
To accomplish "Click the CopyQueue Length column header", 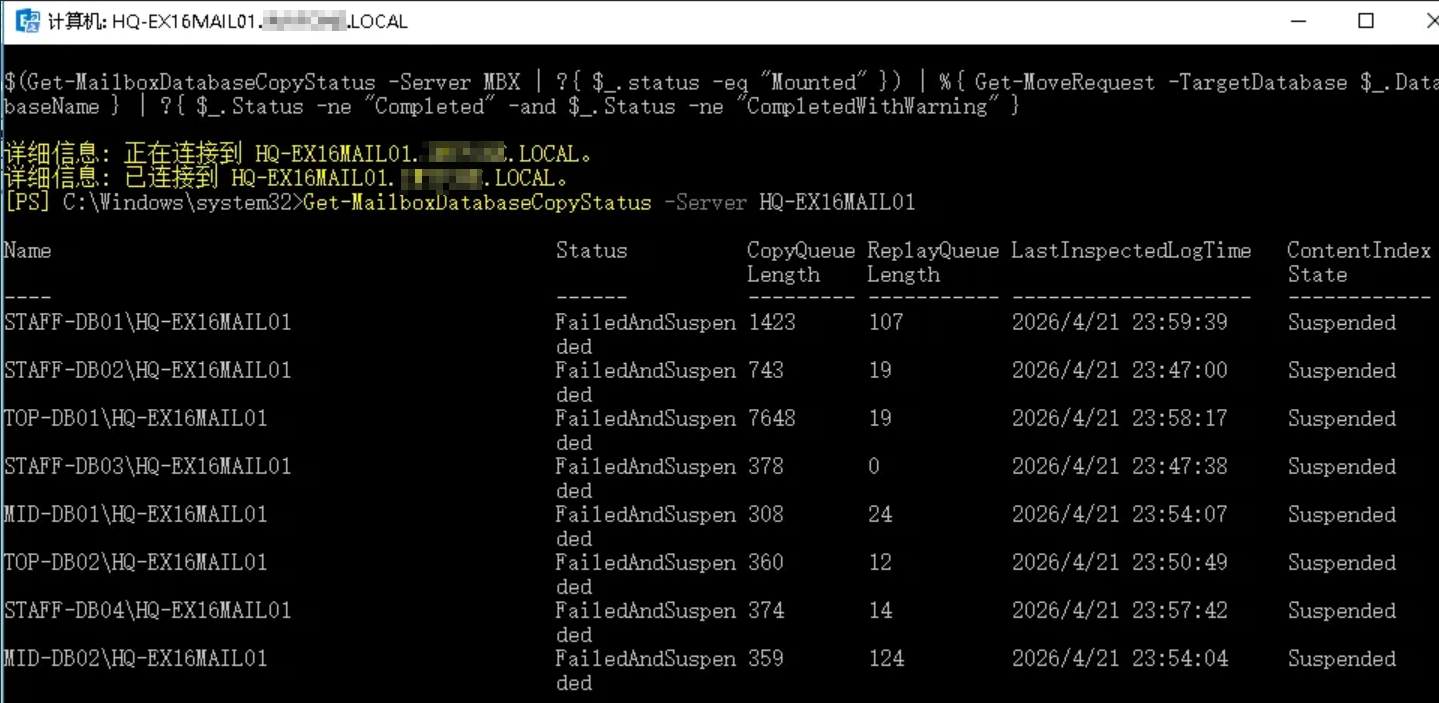I will pos(801,263).
